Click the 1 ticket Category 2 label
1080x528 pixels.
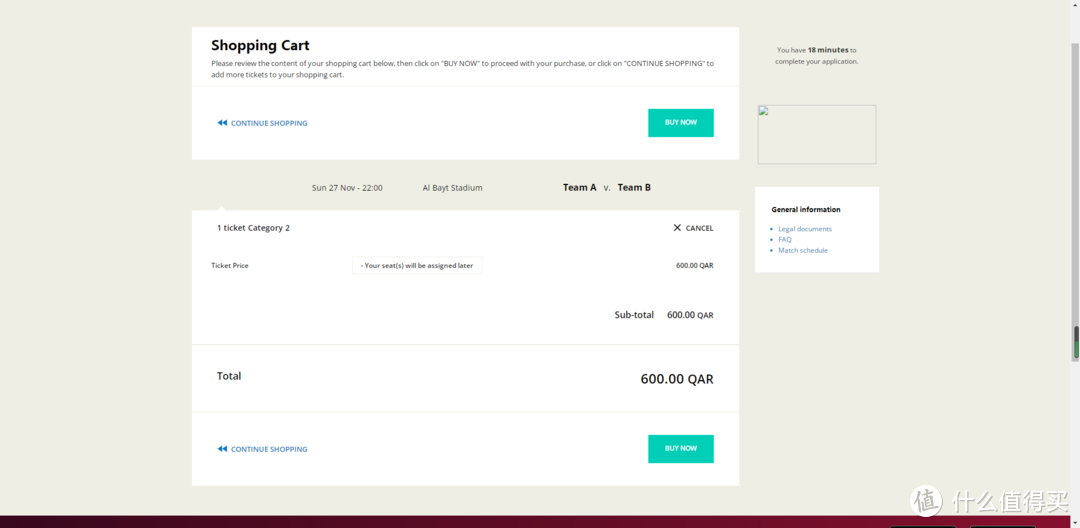(x=253, y=228)
